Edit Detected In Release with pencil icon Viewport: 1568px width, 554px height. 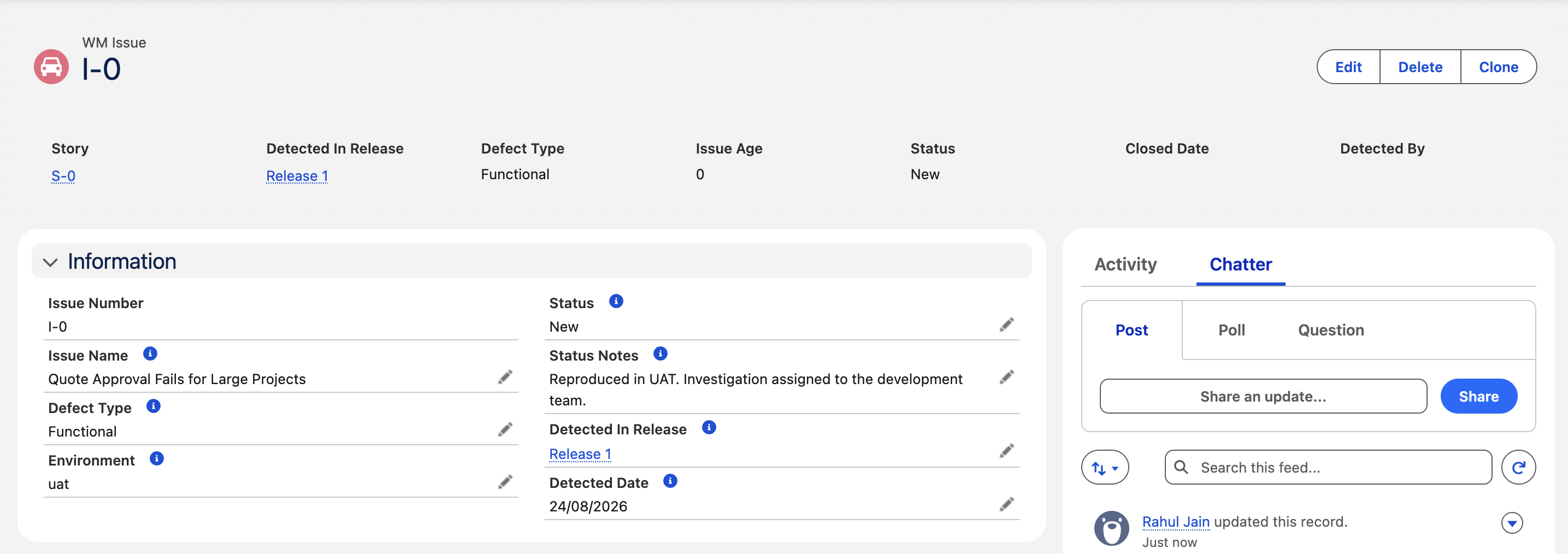pos(1007,451)
